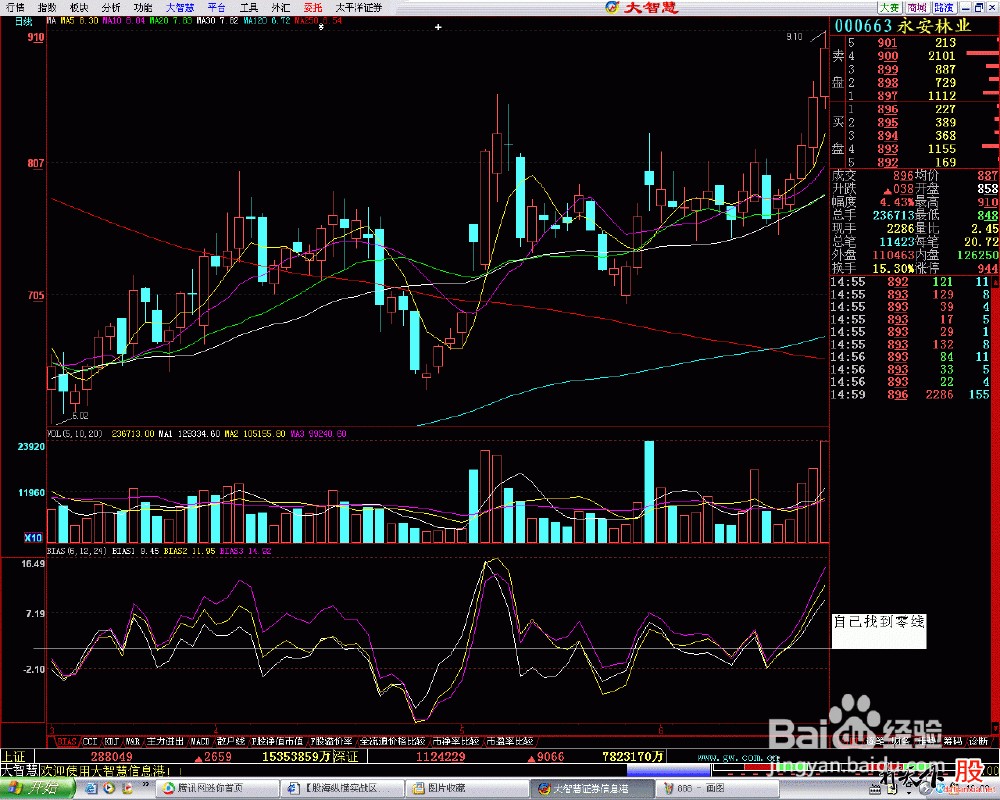The image size is (1000, 800).
Task: Click the 大智慧 logo in title bar
Action: click(x=642, y=8)
